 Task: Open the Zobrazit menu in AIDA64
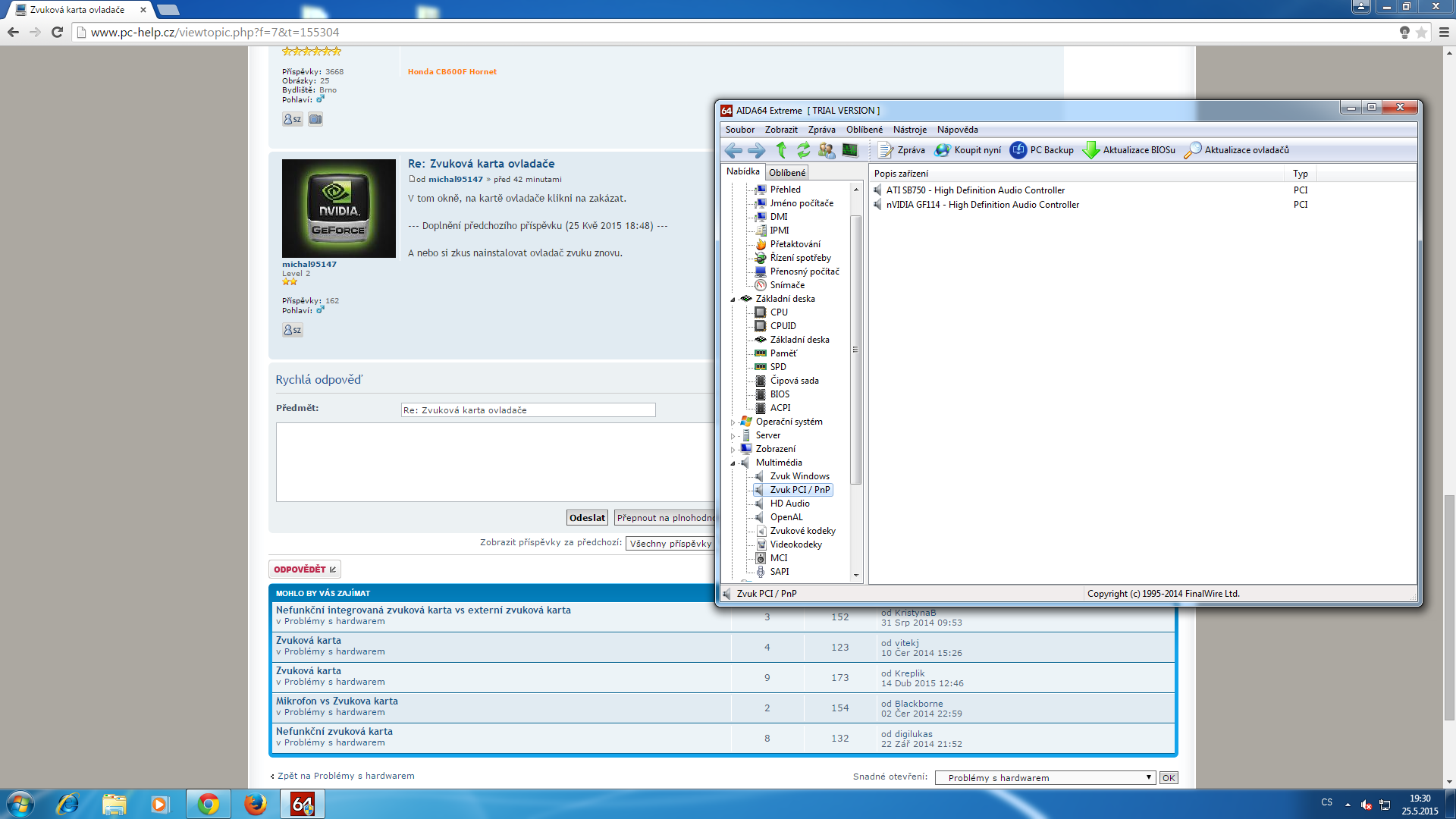pos(781,130)
